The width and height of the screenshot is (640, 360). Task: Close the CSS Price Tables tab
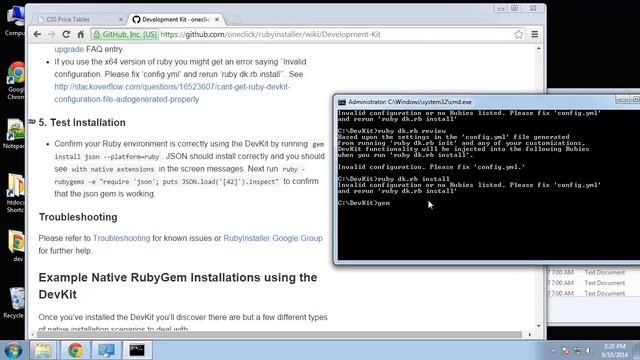click(x=120, y=19)
